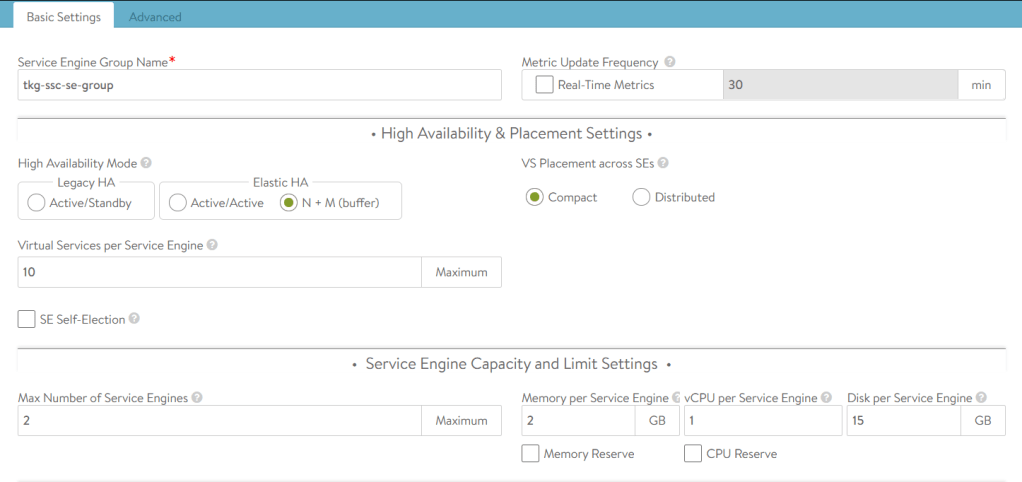Click help icon for vCPU per Service Engine
The image size is (1022, 482).
pos(827,397)
